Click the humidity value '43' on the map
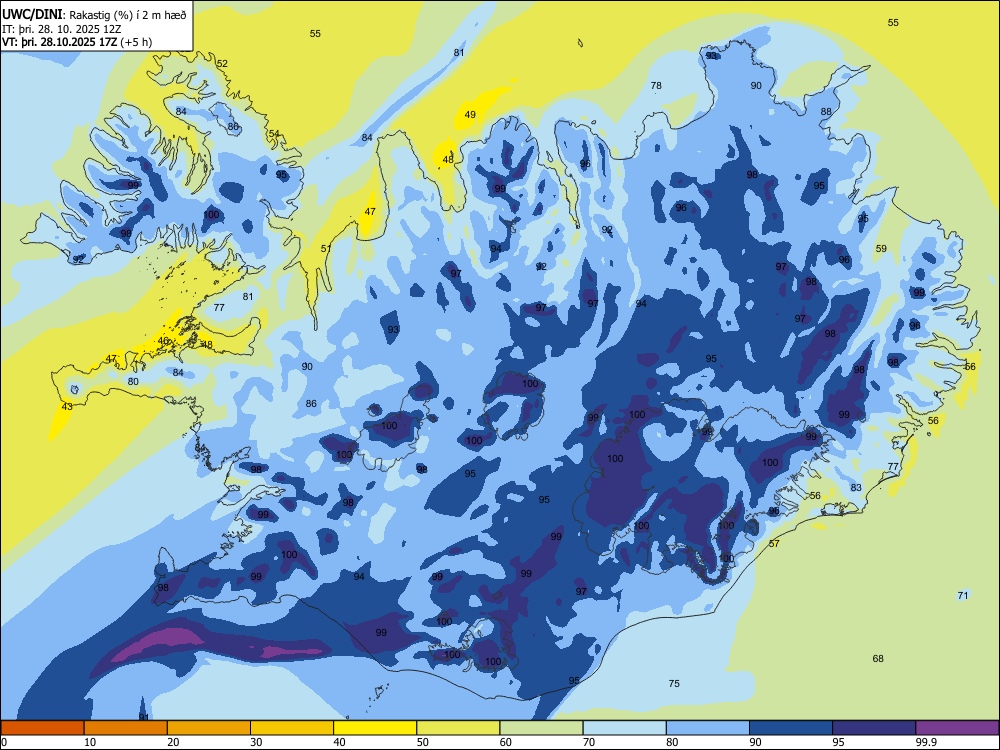 [67, 406]
